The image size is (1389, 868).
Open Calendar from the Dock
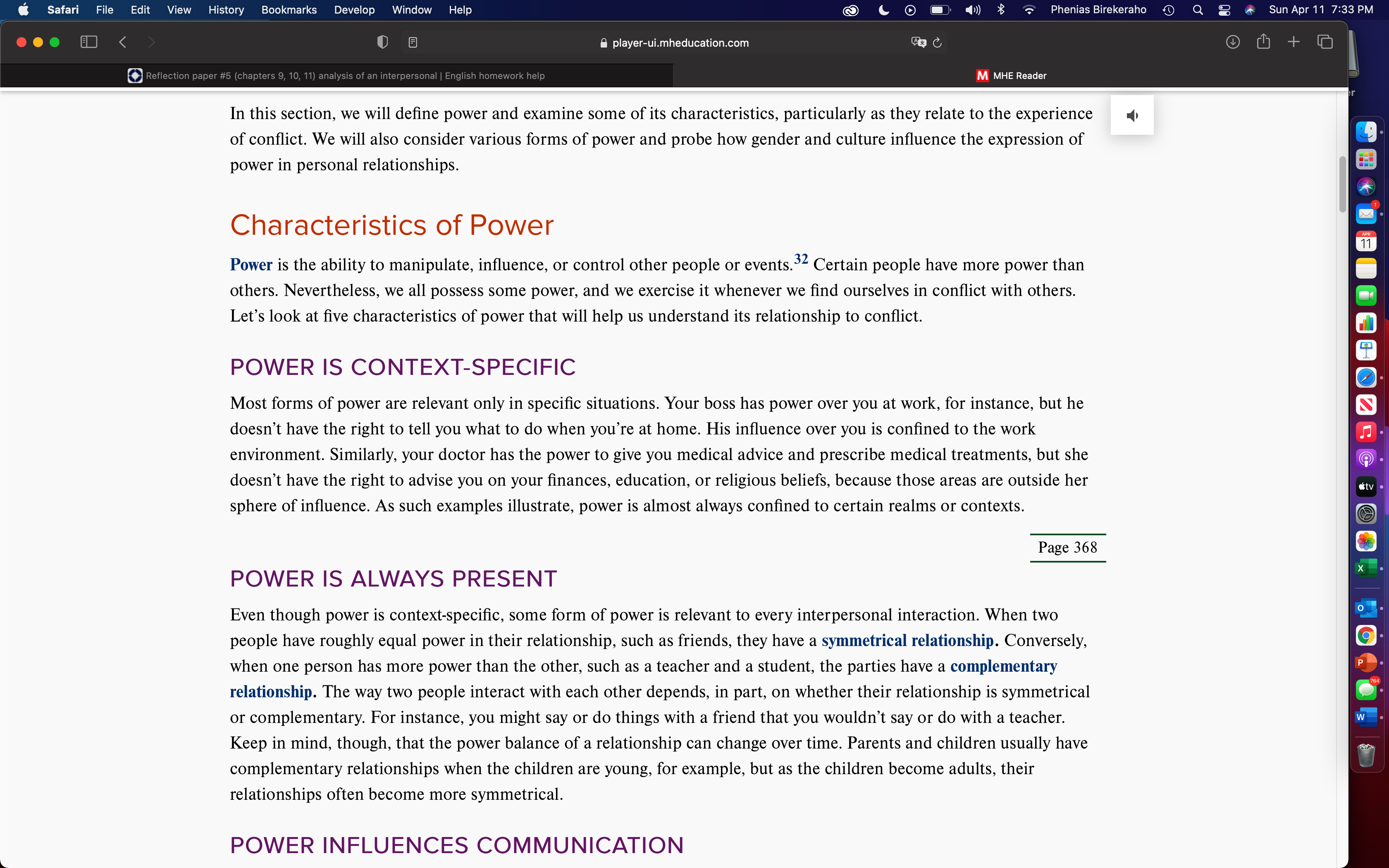1366,241
